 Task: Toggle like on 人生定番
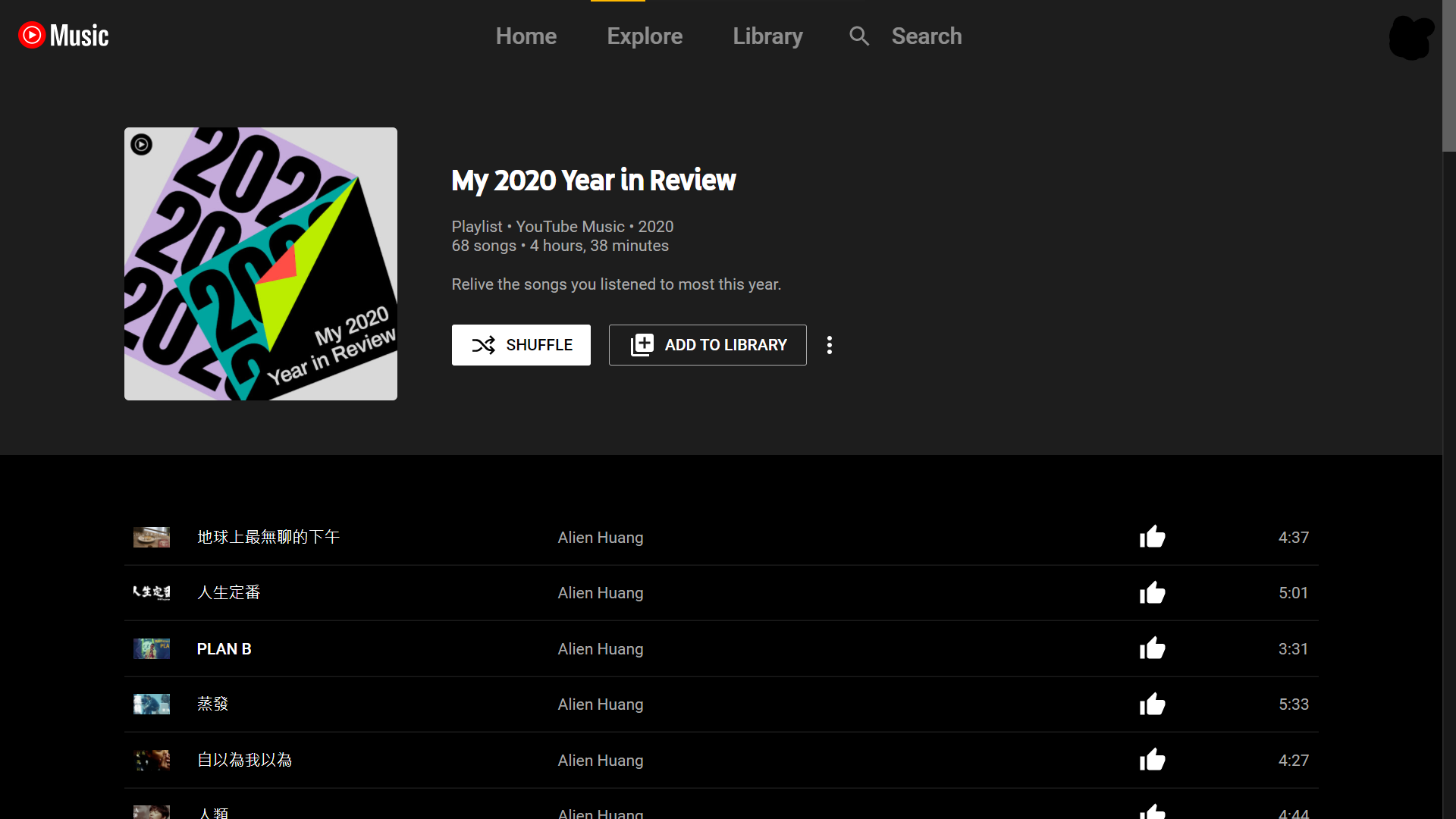click(1152, 592)
